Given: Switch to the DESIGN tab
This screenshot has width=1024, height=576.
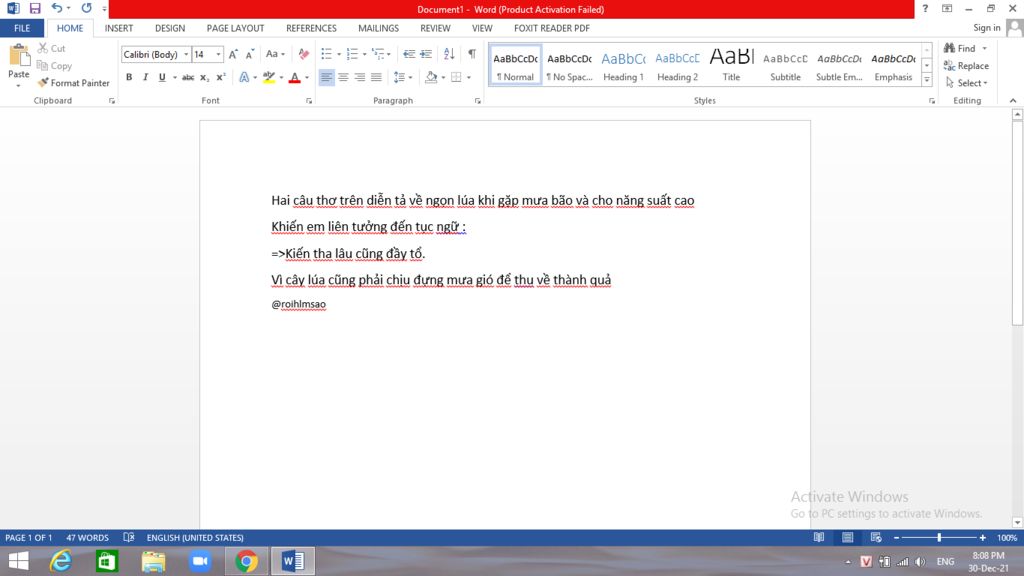Looking at the screenshot, I should coord(170,28).
